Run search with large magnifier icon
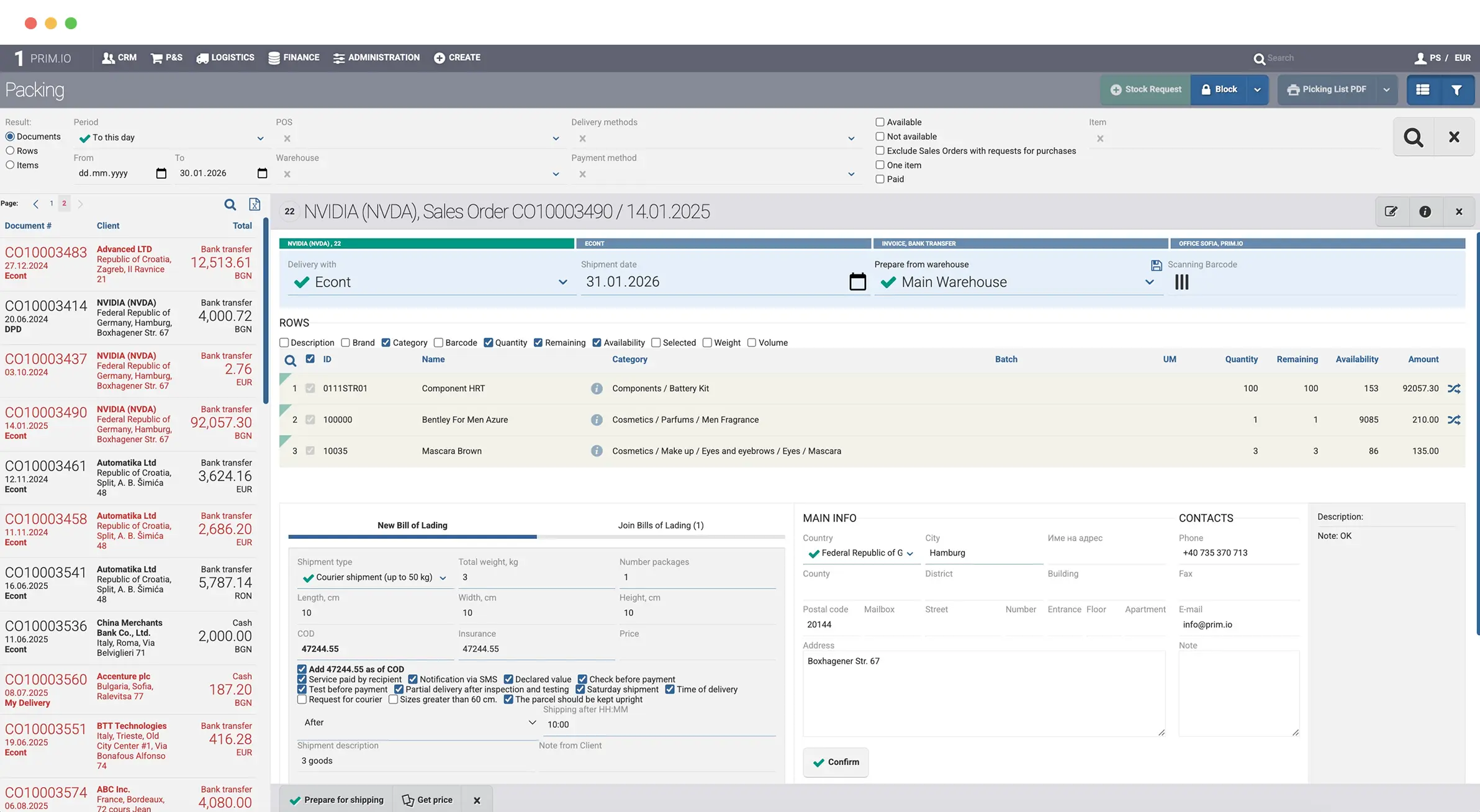1480x812 pixels. point(1414,137)
